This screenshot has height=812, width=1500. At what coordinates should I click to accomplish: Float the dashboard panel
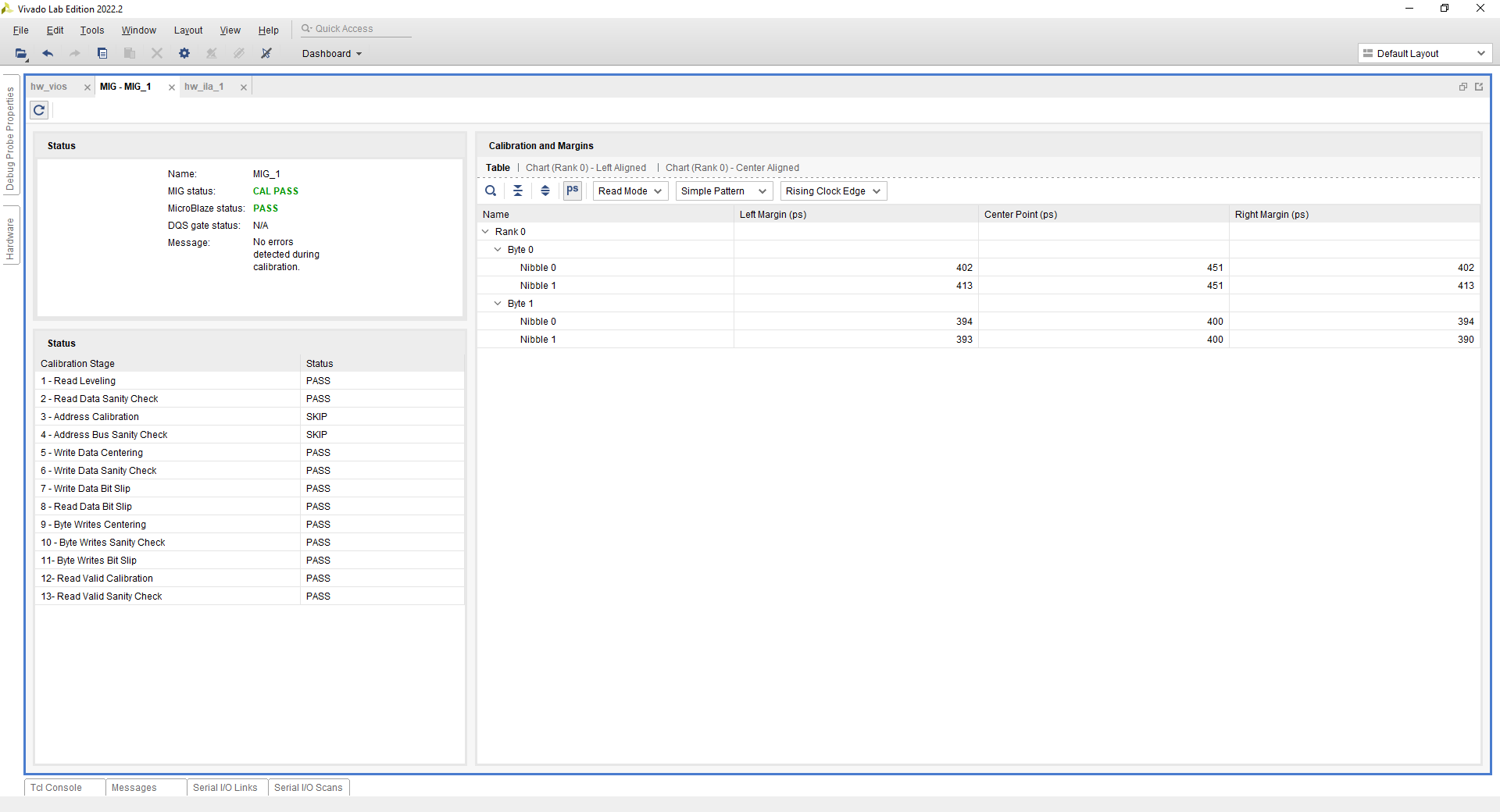[1463, 87]
